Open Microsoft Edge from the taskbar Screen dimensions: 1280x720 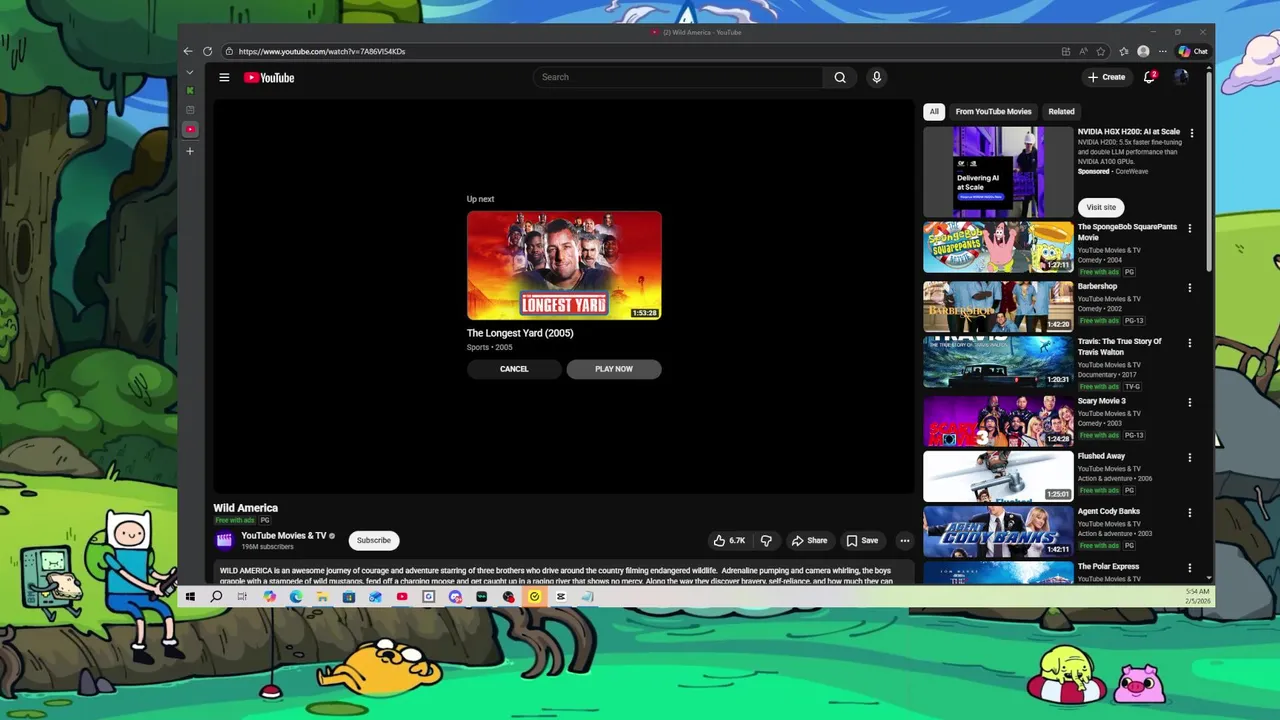tap(296, 597)
